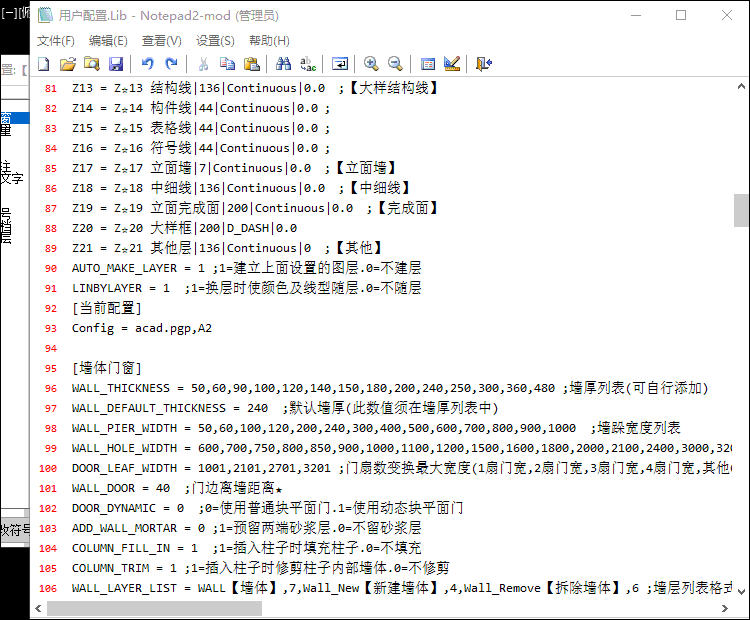Click the horizontal scrollbar thumb

154,609
